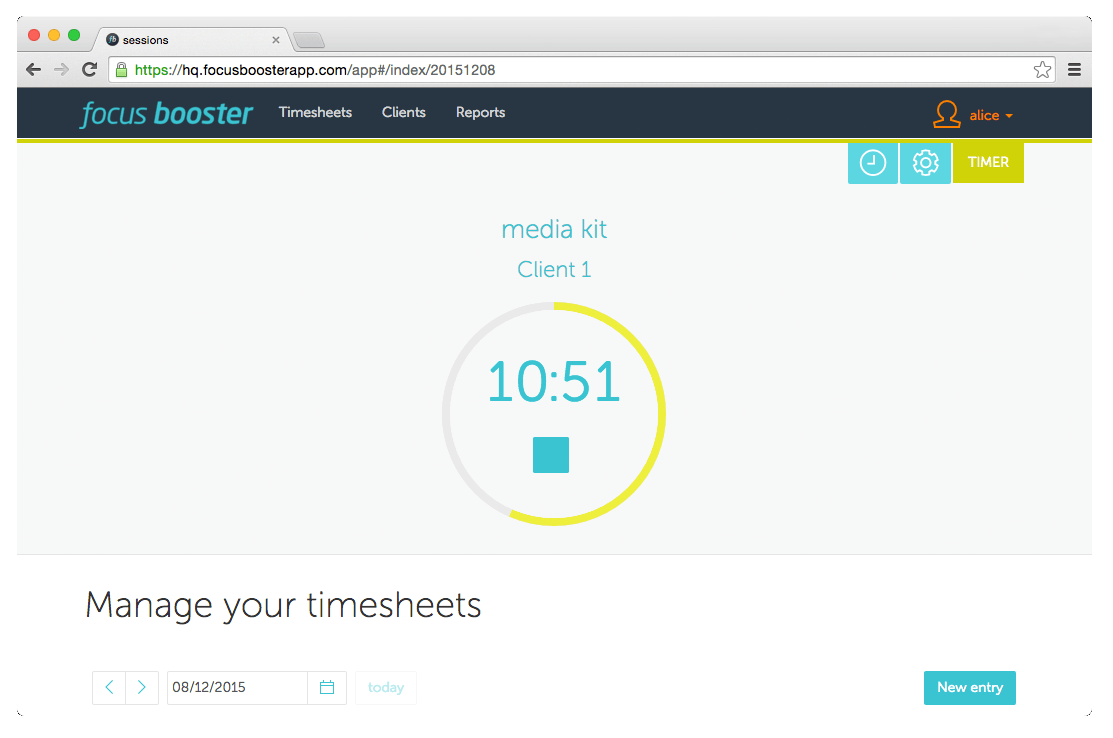Click the 10:51 timer display
1113x738 pixels.
pyautogui.click(x=554, y=382)
